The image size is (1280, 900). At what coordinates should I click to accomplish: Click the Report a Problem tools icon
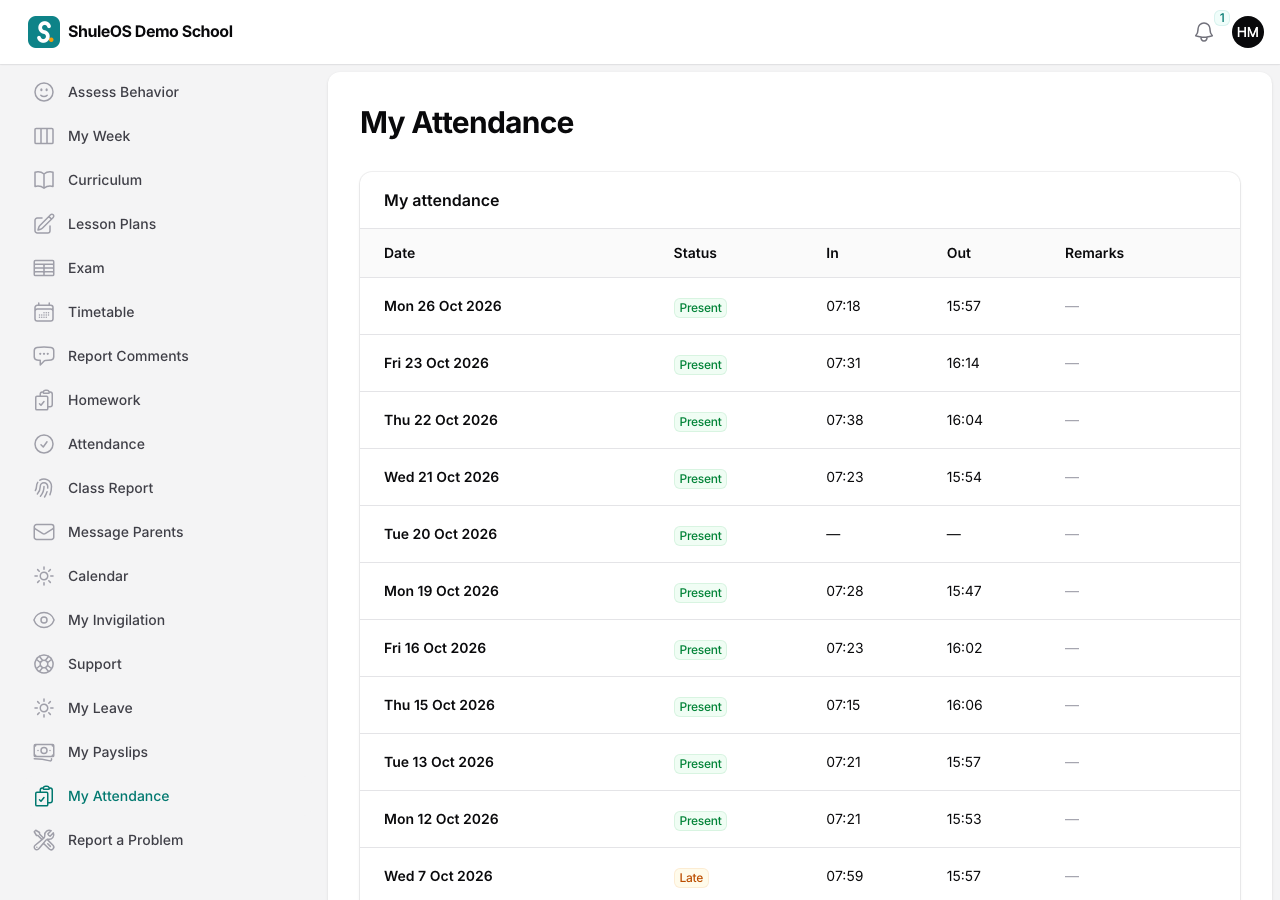tap(44, 840)
